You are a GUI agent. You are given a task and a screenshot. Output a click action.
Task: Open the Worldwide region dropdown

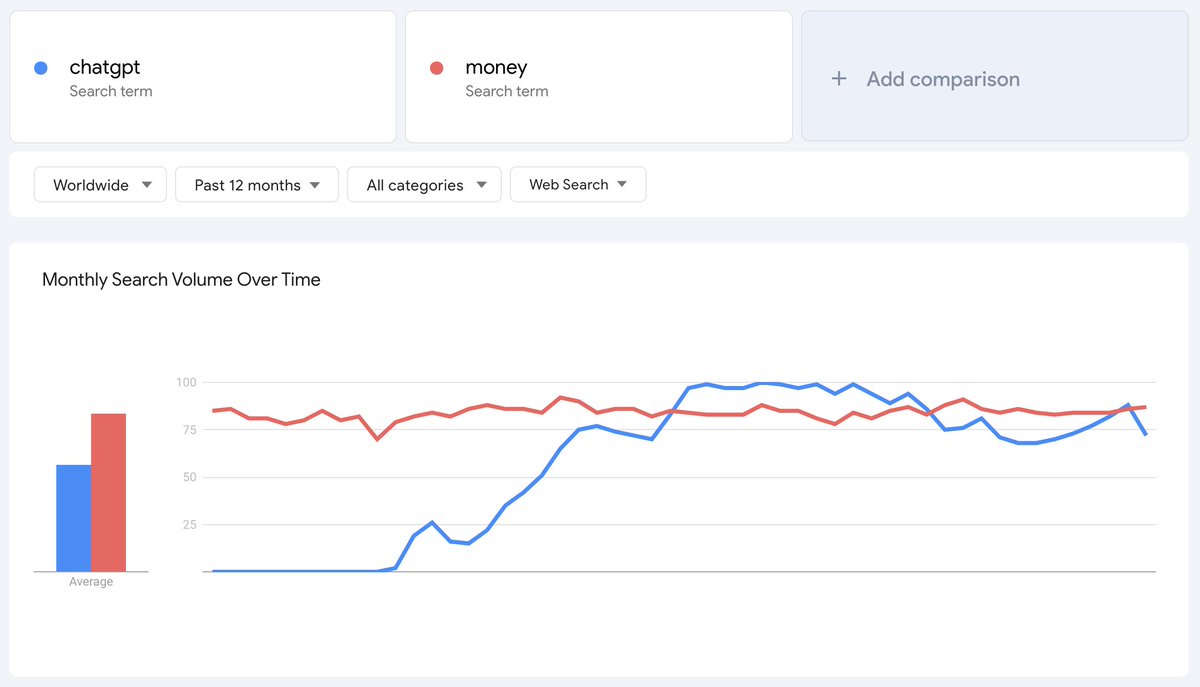(x=100, y=184)
